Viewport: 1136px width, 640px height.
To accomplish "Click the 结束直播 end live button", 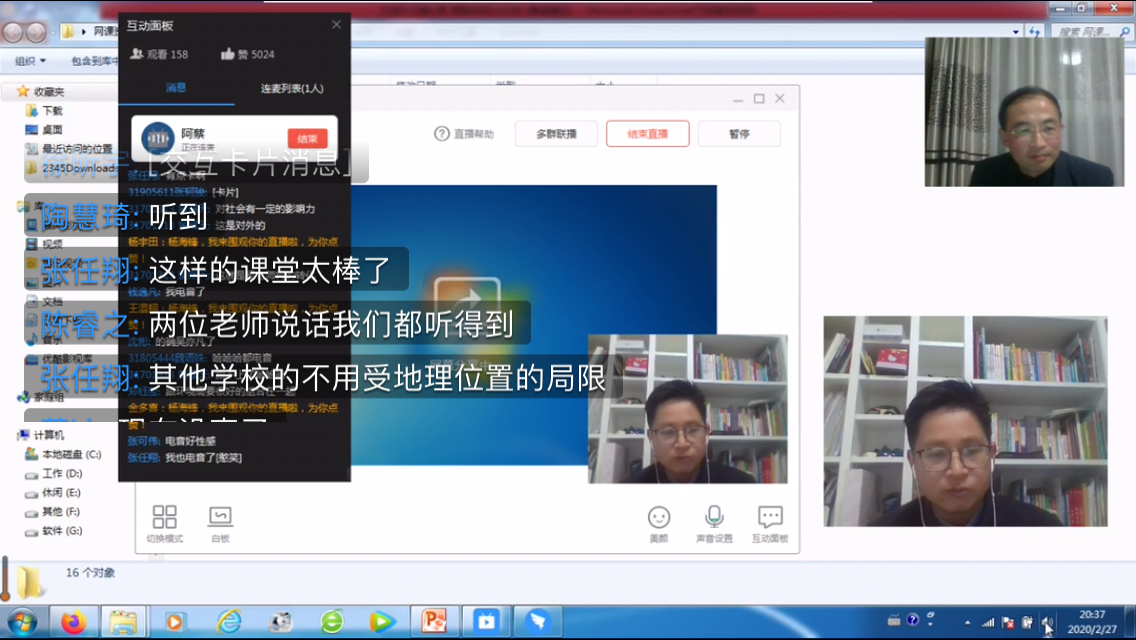I will [x=648, y=133].
